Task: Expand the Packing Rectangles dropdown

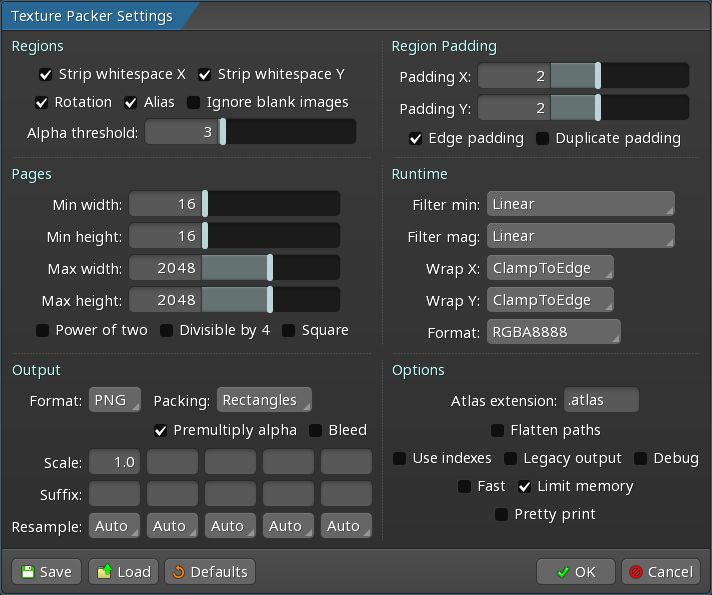Action: click(x=264, y=400)
